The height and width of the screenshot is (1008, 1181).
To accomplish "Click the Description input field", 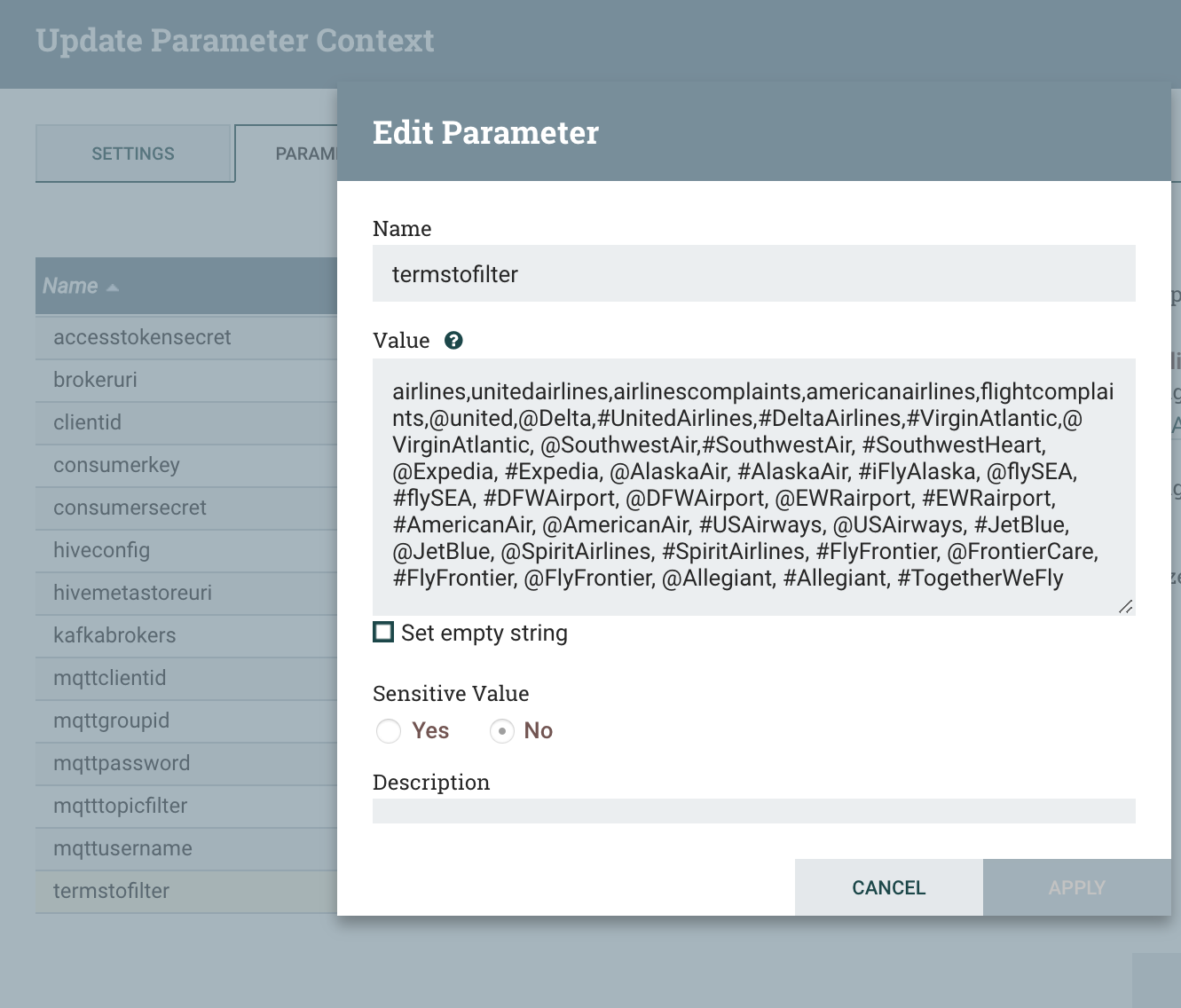I will click(754, 811).
